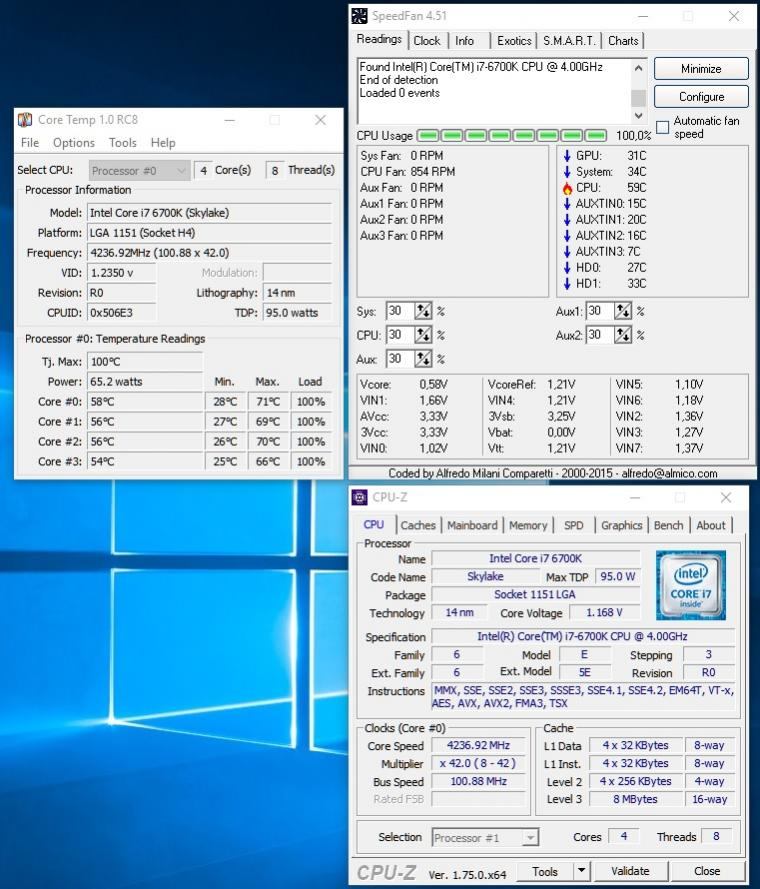Switch to the Clock tab in SpeedFan
The height and width of the screenshot is (889, 760).
tap(427, 41)
